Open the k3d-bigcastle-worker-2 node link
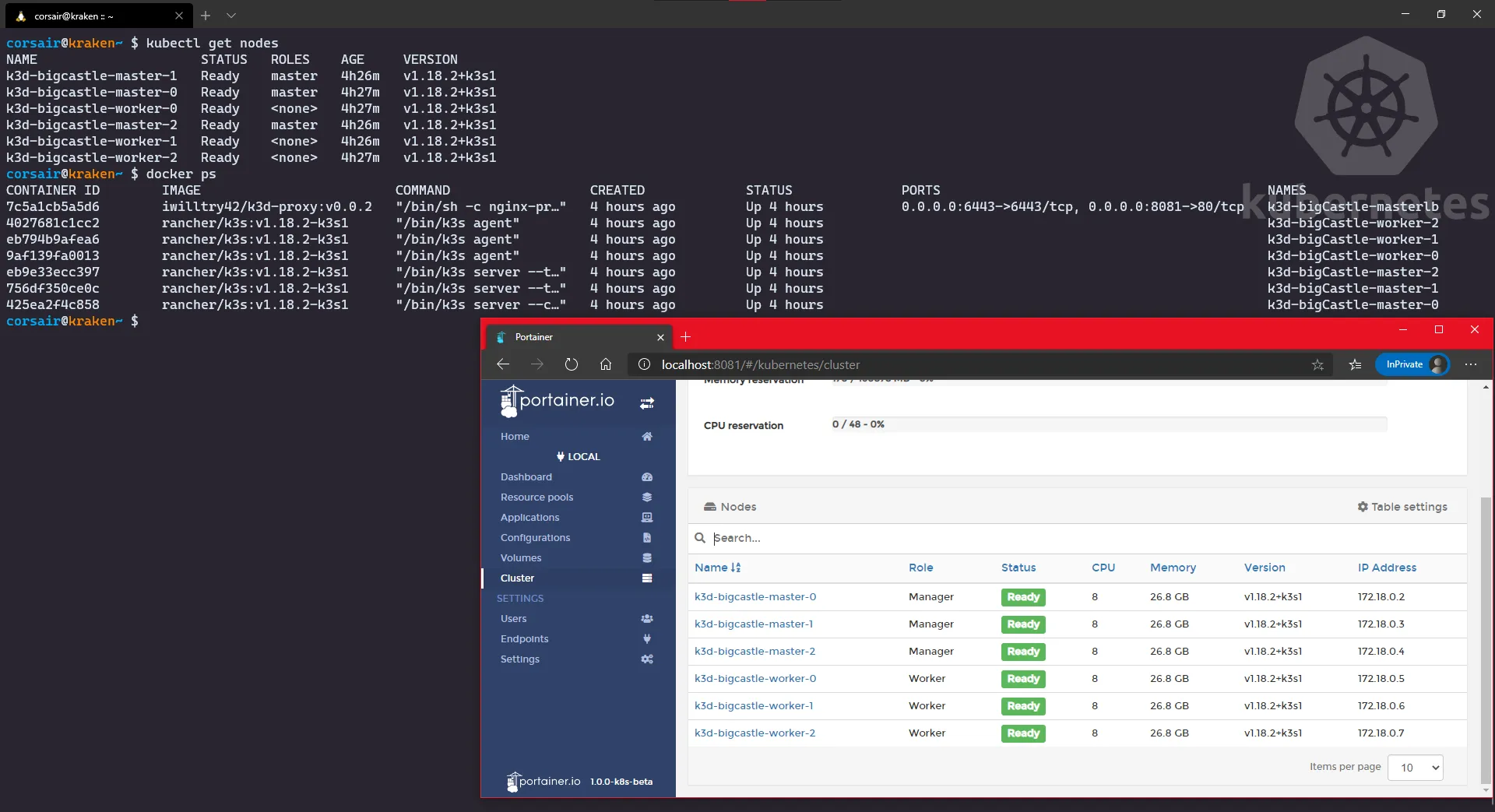The image size is (1495, 812). (x=755, y=733)
